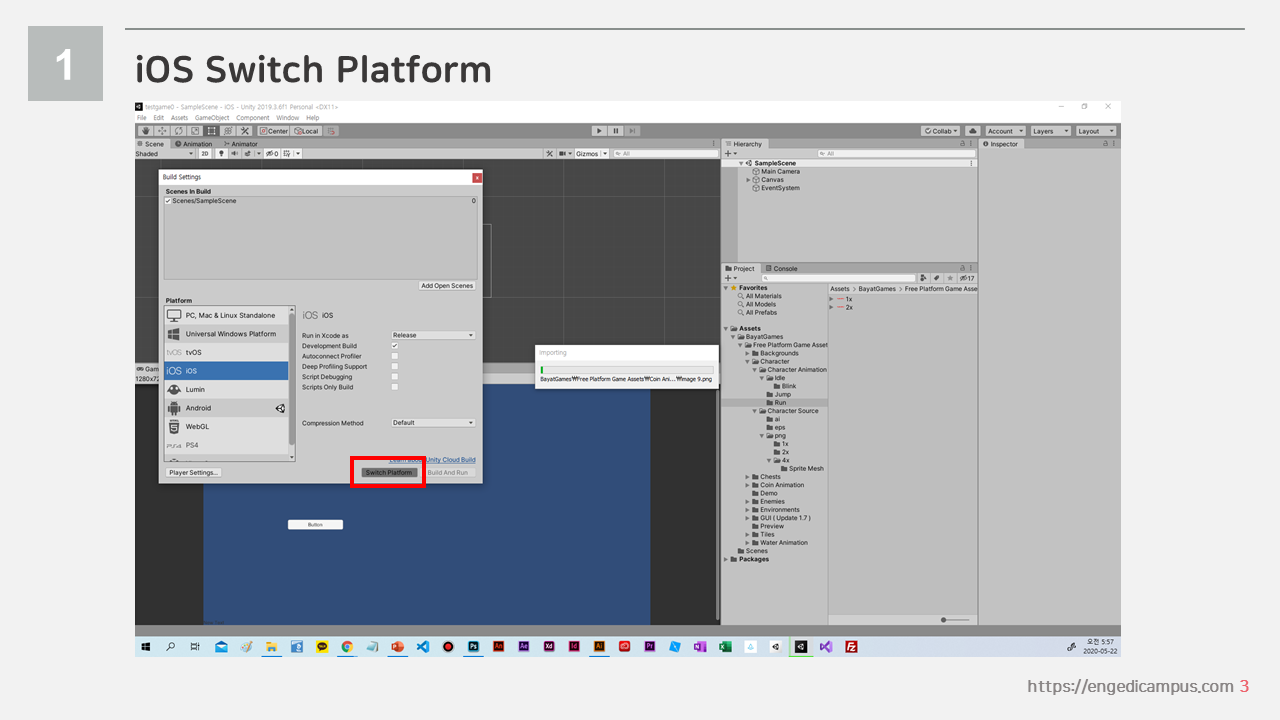
Task: Enable Script Debugging checkbox
Action: [395, 377]
